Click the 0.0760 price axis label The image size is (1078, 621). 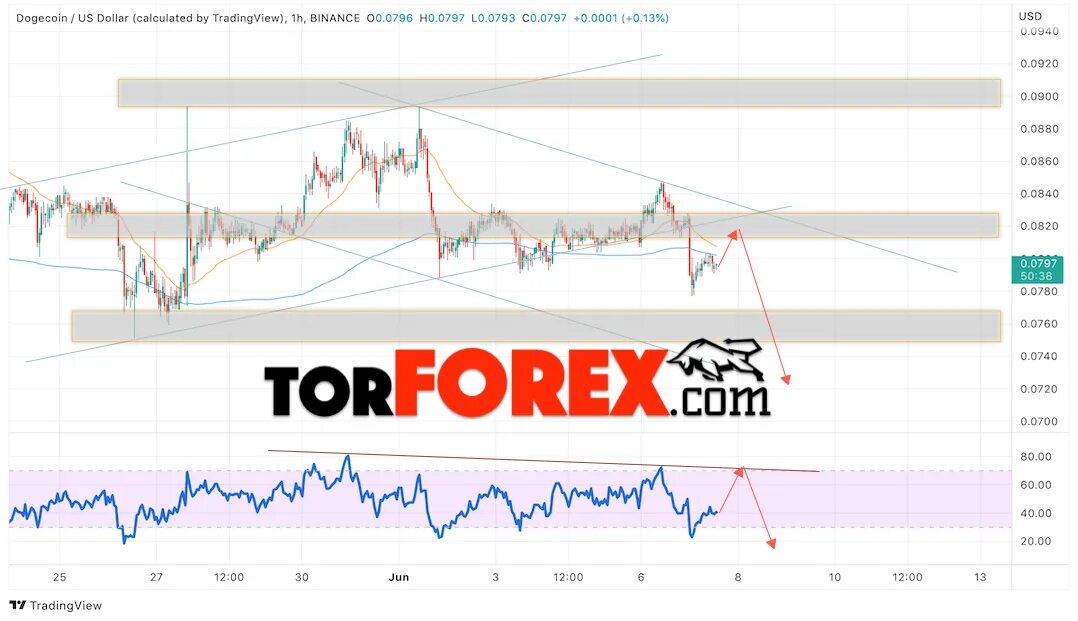point(1039,324)
